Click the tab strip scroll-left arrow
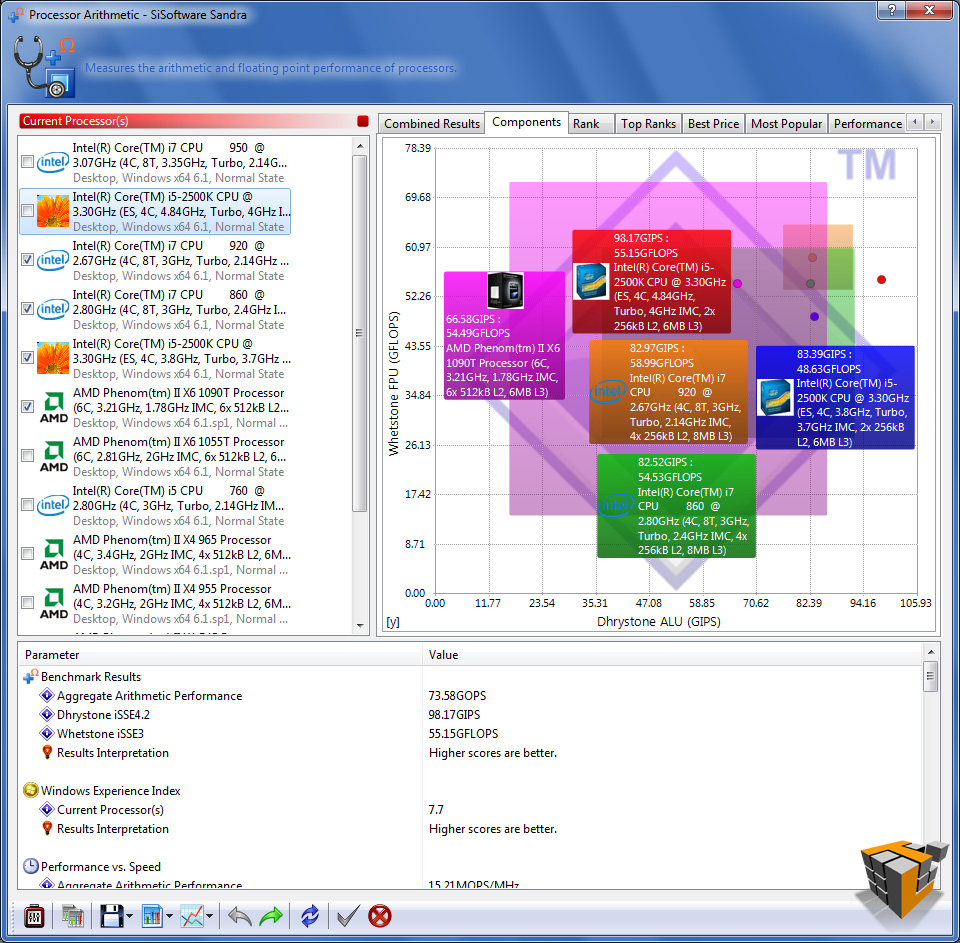Viewport: 960px width, 943px height. [x=915, y=122]
